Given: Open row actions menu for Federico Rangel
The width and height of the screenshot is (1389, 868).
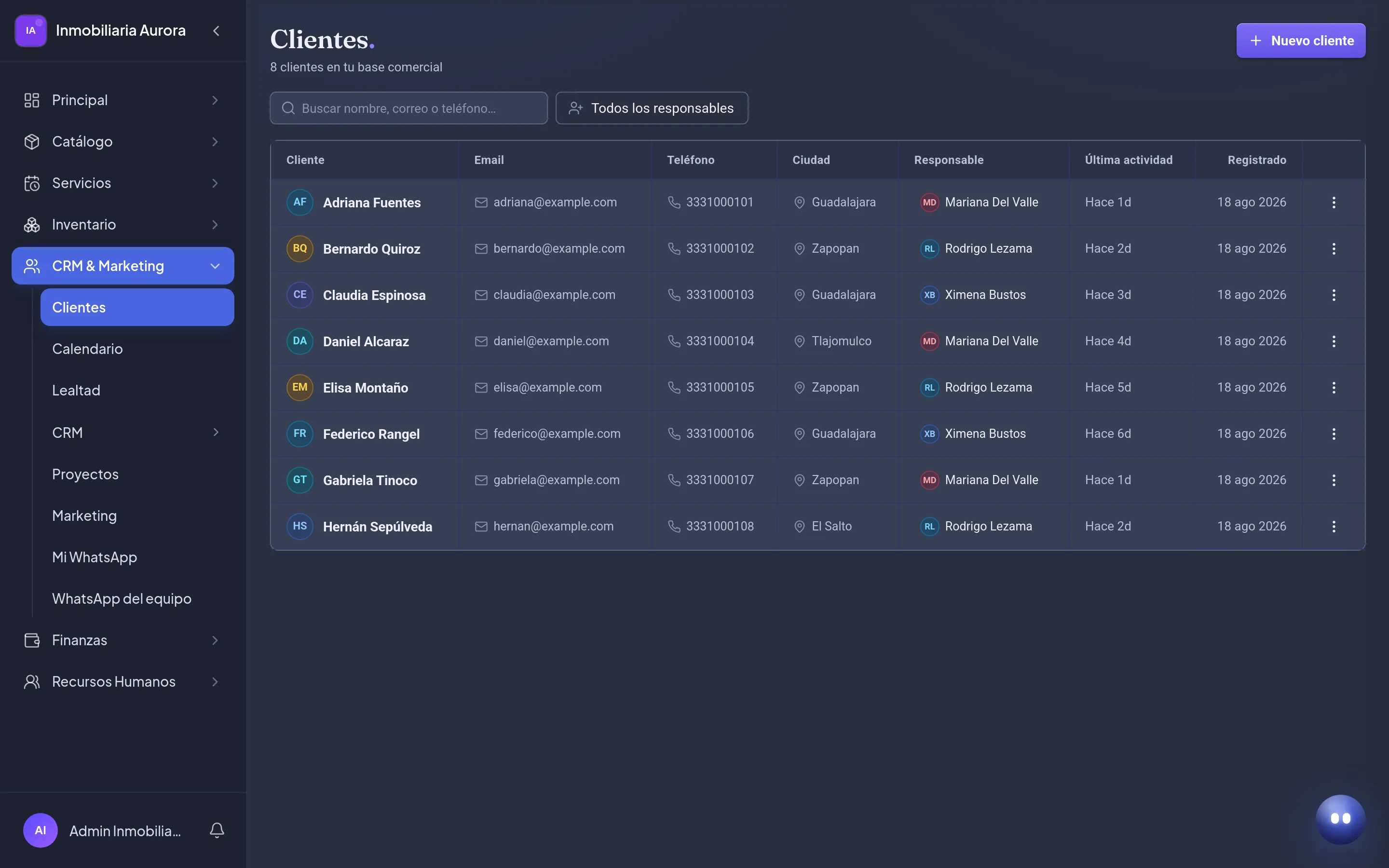Looking at the screenshot, I should point(1334,434).
